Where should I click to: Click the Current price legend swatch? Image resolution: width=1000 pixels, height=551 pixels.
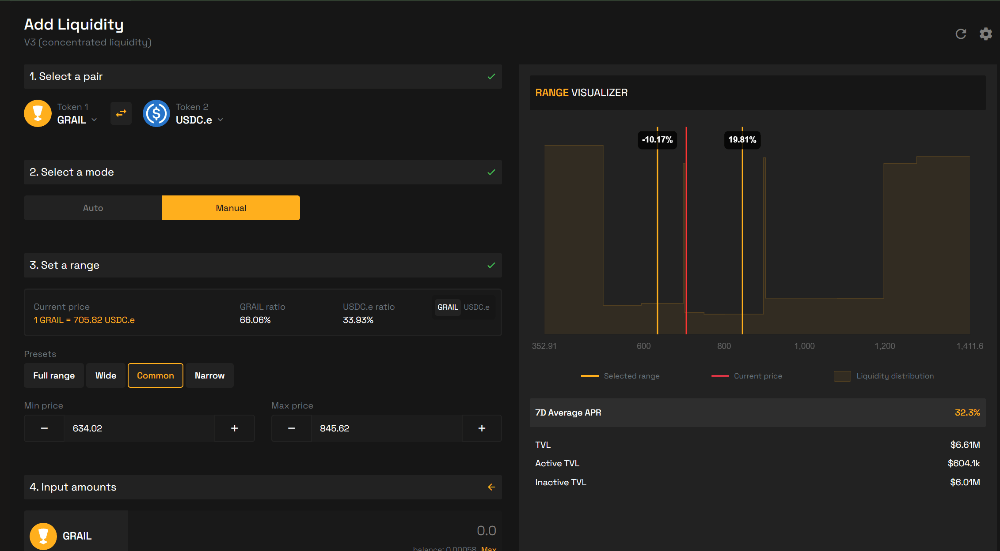(x=720, y=376)
